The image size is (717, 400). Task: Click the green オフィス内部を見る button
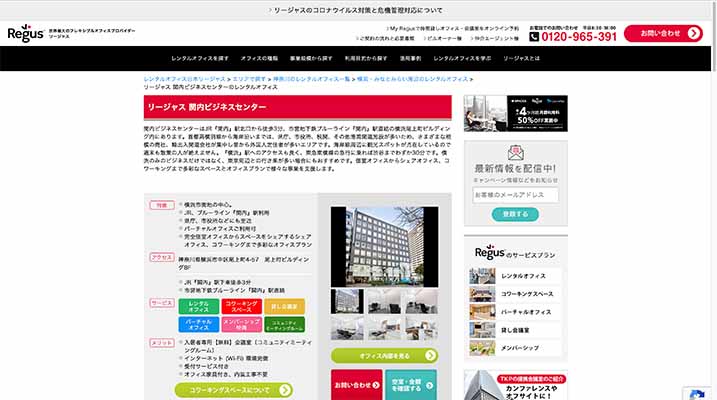384,354
